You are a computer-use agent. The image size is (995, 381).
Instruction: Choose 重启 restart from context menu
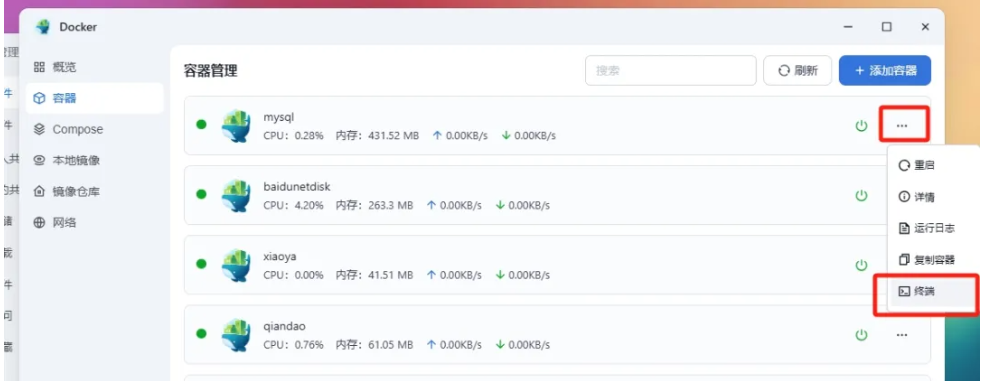[x=934, y=166]
